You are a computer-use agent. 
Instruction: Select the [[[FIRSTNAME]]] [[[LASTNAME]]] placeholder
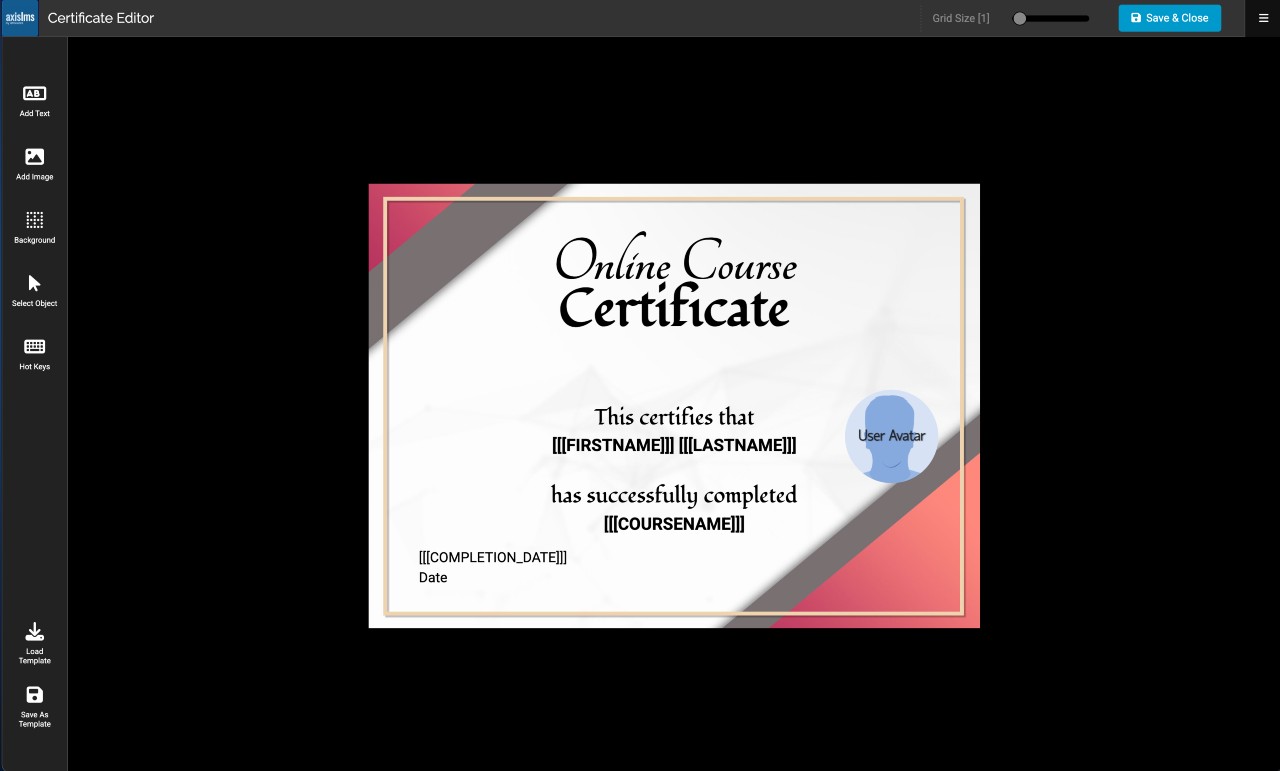pos(674,445)
